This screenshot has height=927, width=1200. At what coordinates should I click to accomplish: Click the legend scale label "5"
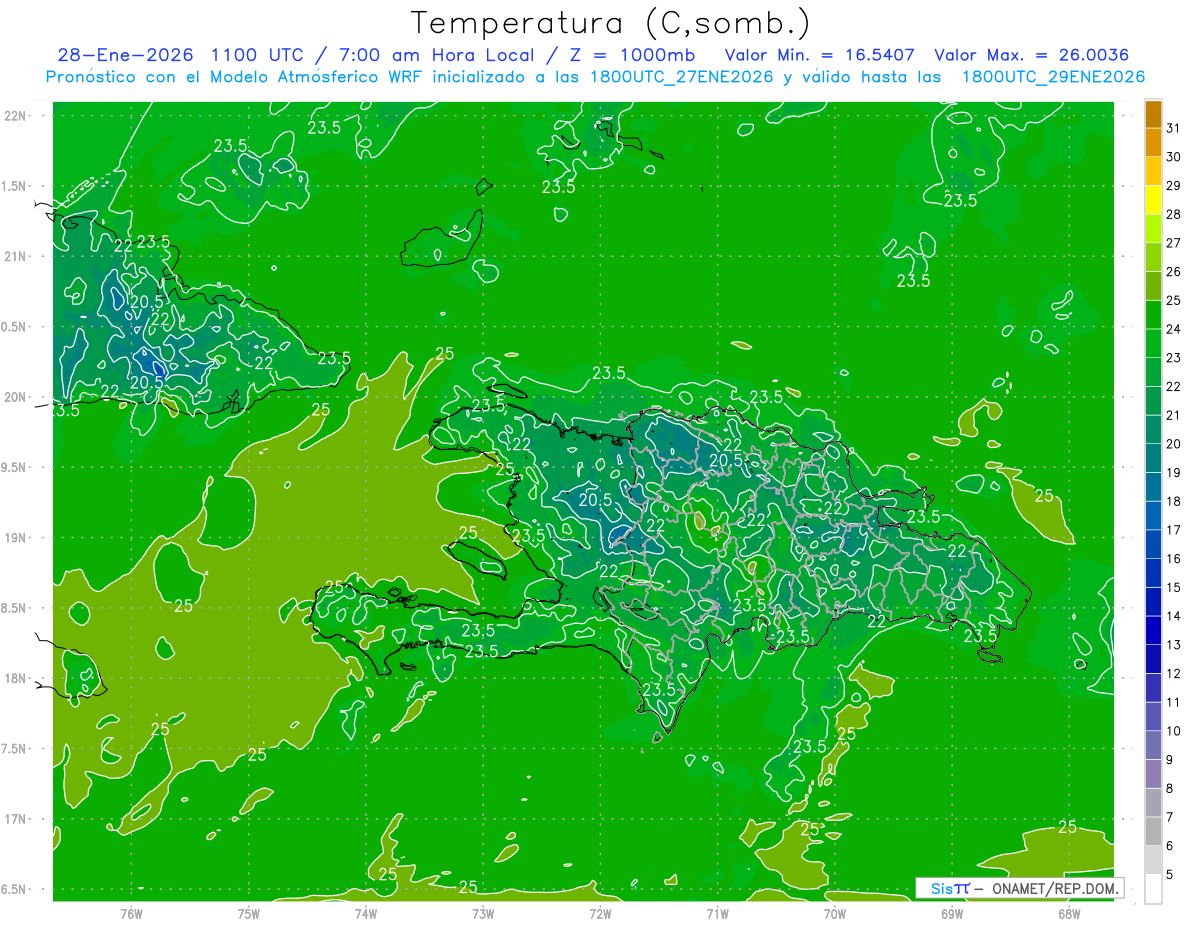pos(1170,874)
